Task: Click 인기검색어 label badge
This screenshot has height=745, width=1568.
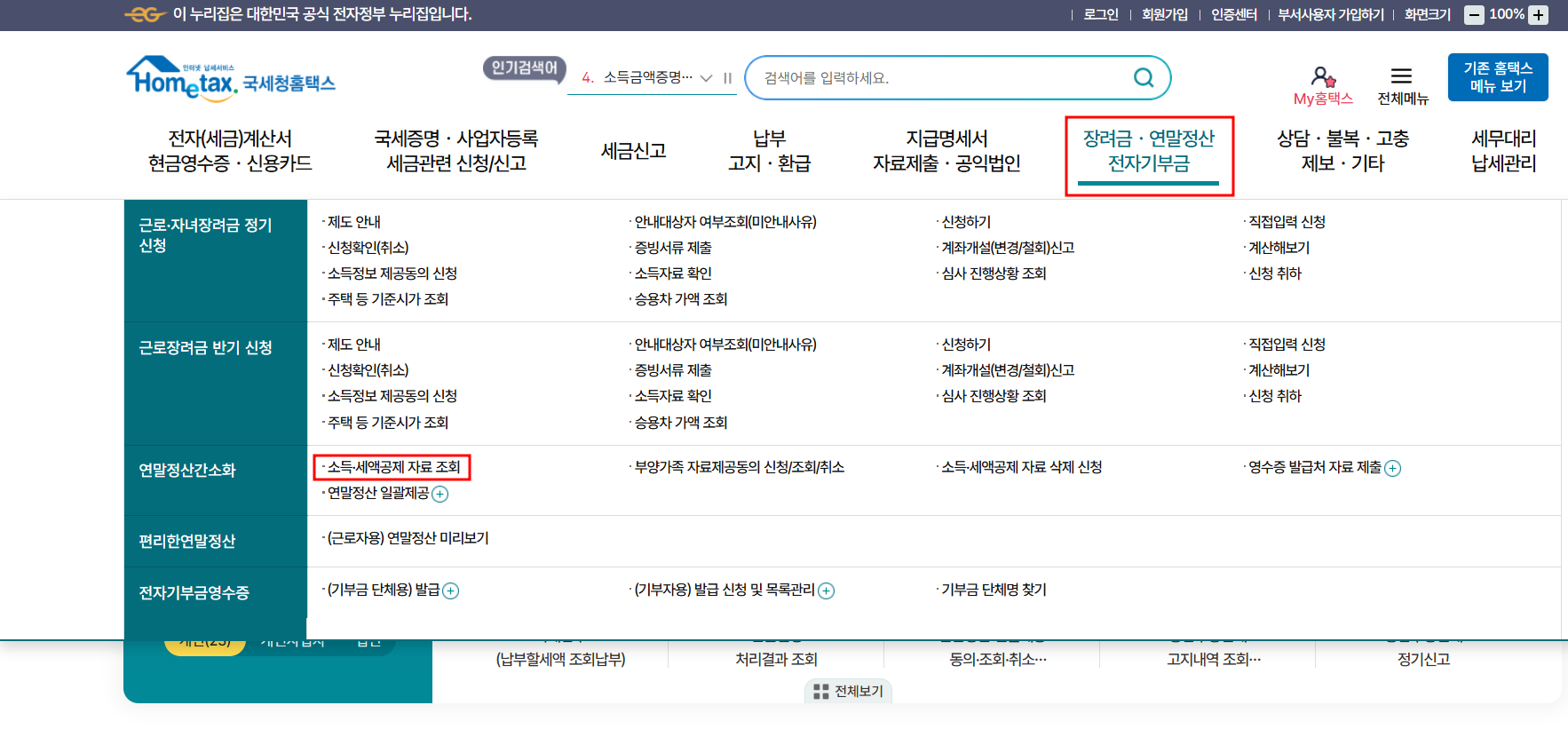Action: pyautogui.click(x=524, y=68)
